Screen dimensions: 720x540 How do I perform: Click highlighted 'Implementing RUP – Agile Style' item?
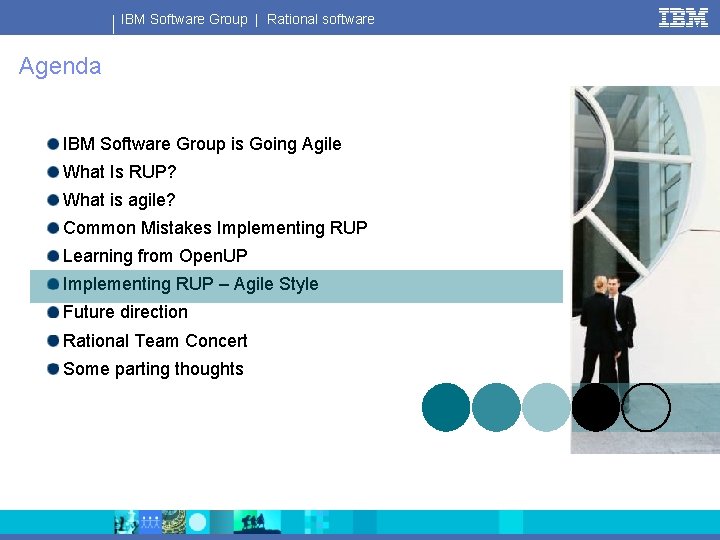[296, 286]
